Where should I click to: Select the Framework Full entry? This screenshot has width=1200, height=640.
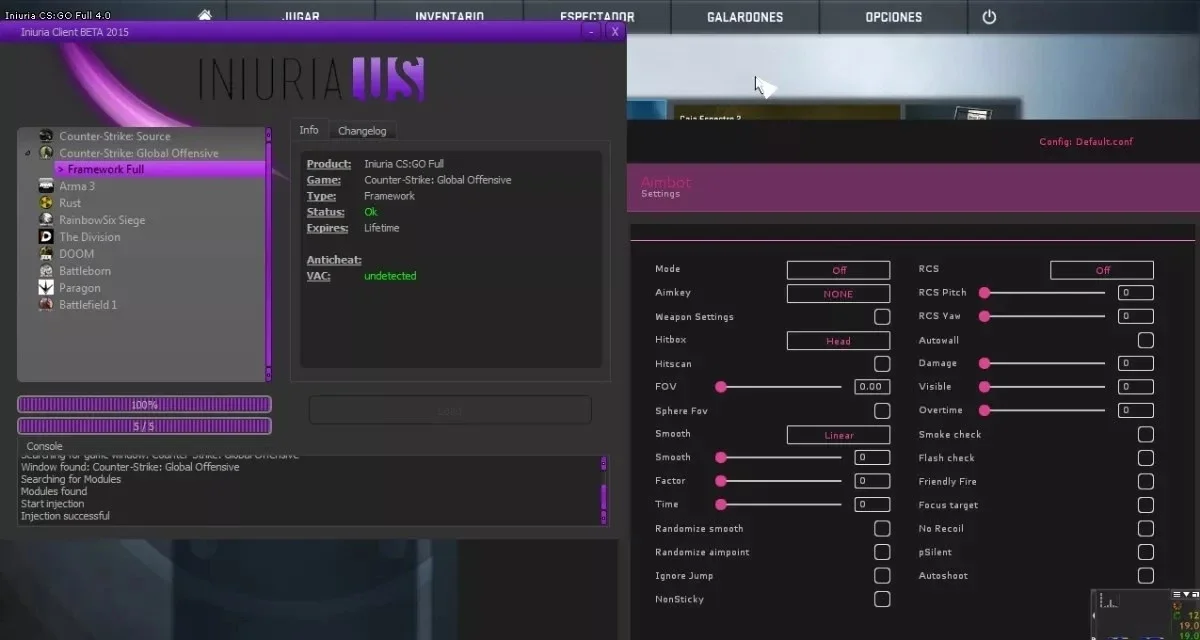tap(160, 170)
